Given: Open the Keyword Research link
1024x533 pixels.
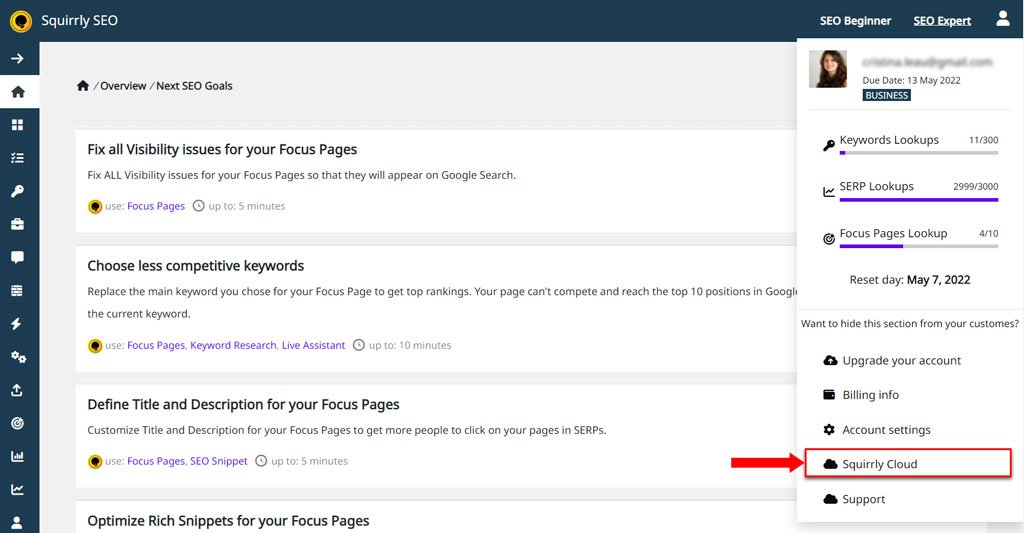Looking at the screenshot, I should 233,345.
